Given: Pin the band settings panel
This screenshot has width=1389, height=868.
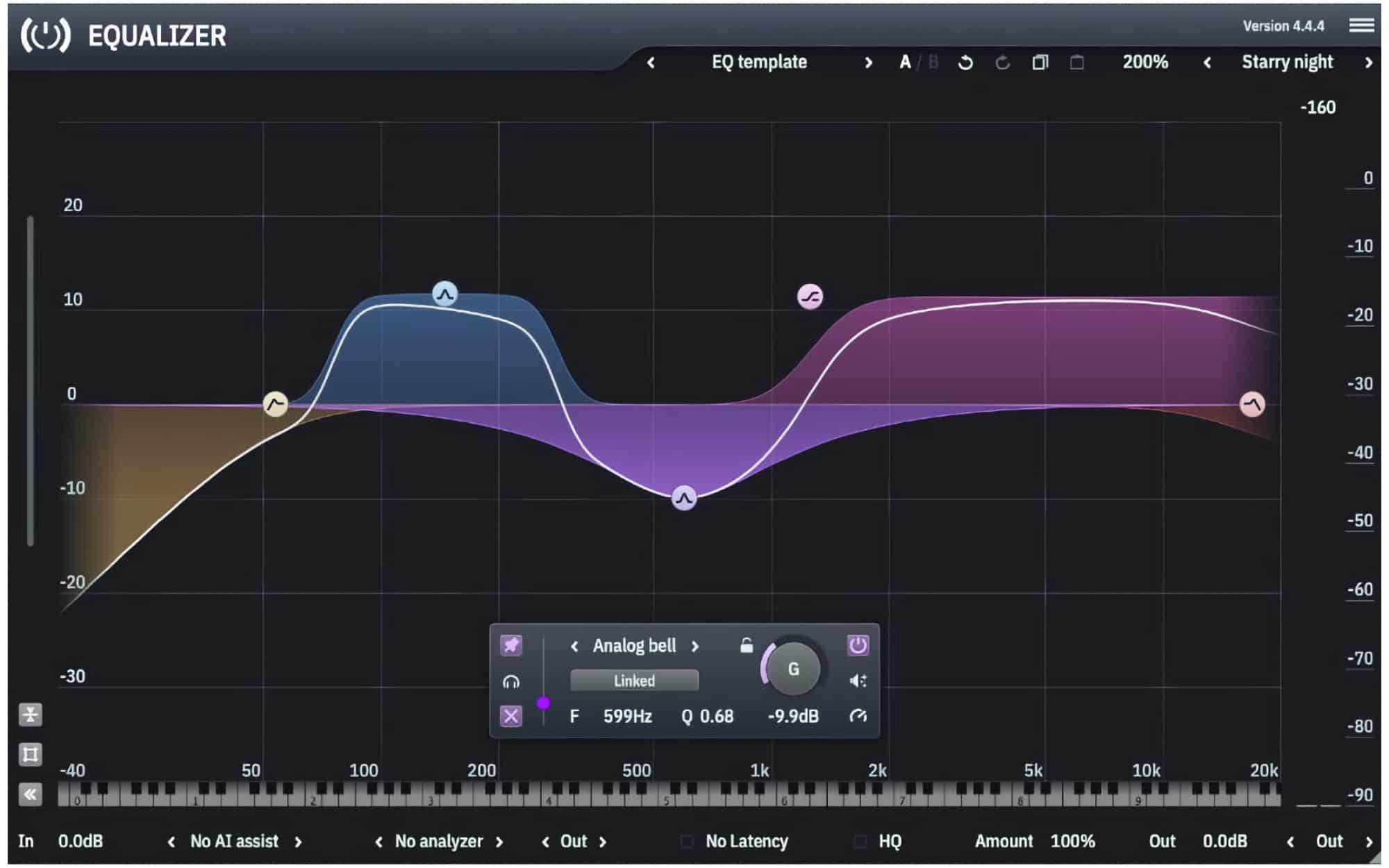Looking at the screenshot, I should [511, 646].
